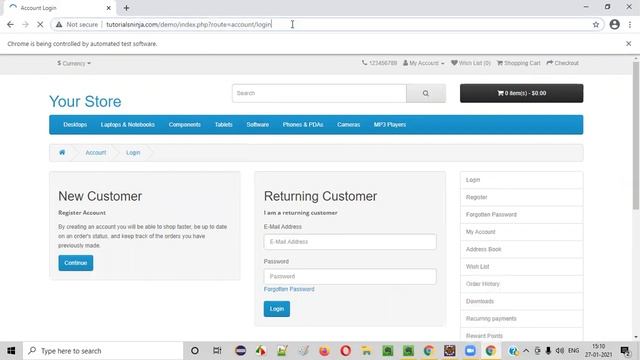
Task: Open Downloads in sidebar
Action: click(521, 301)
